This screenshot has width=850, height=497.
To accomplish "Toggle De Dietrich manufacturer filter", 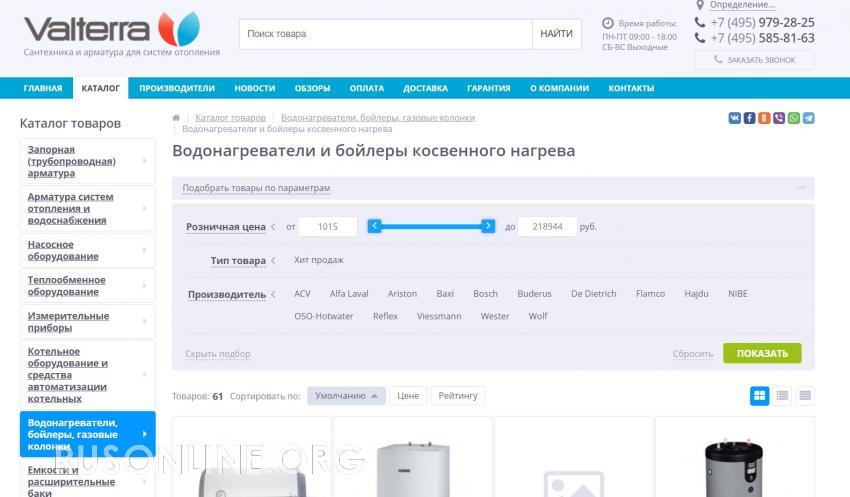I will click(x=594, y=294).
